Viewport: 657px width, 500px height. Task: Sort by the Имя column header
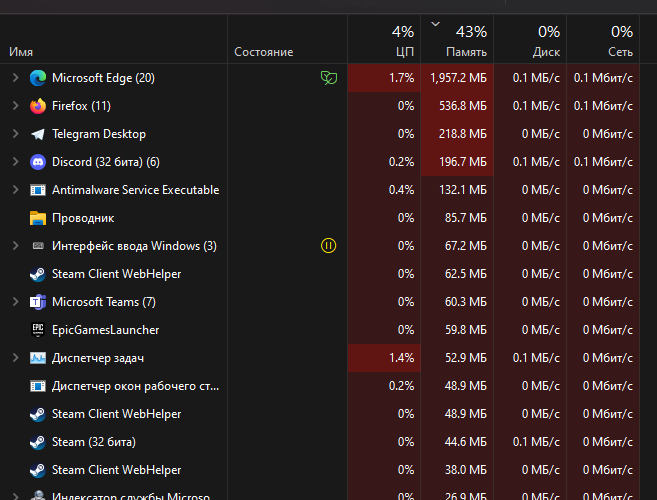[113, 39]
